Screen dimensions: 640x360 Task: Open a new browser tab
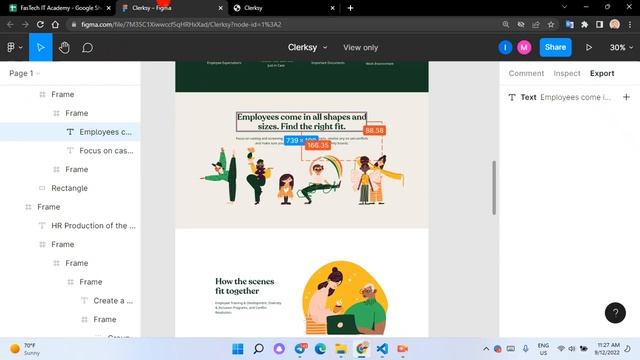click(x=350, y=8)
